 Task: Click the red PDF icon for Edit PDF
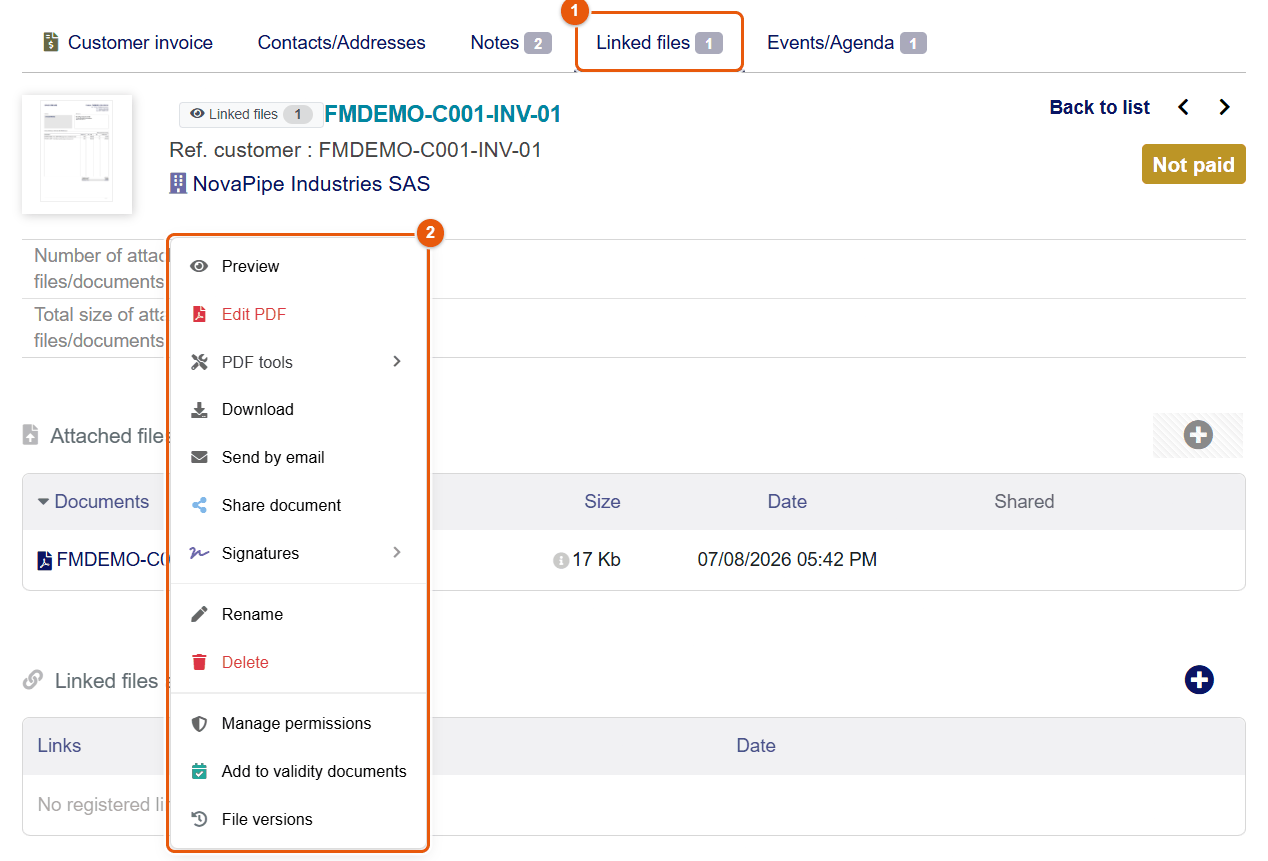tap(199, 314)
